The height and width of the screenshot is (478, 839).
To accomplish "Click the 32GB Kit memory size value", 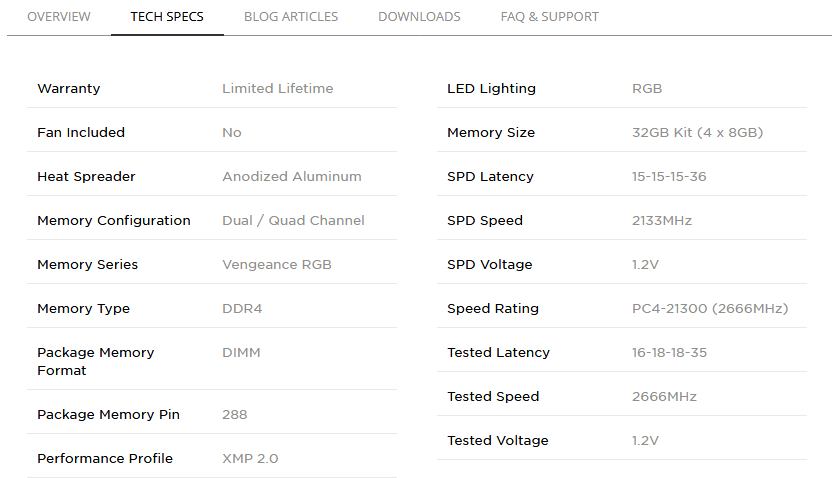I will pos(698,133).
